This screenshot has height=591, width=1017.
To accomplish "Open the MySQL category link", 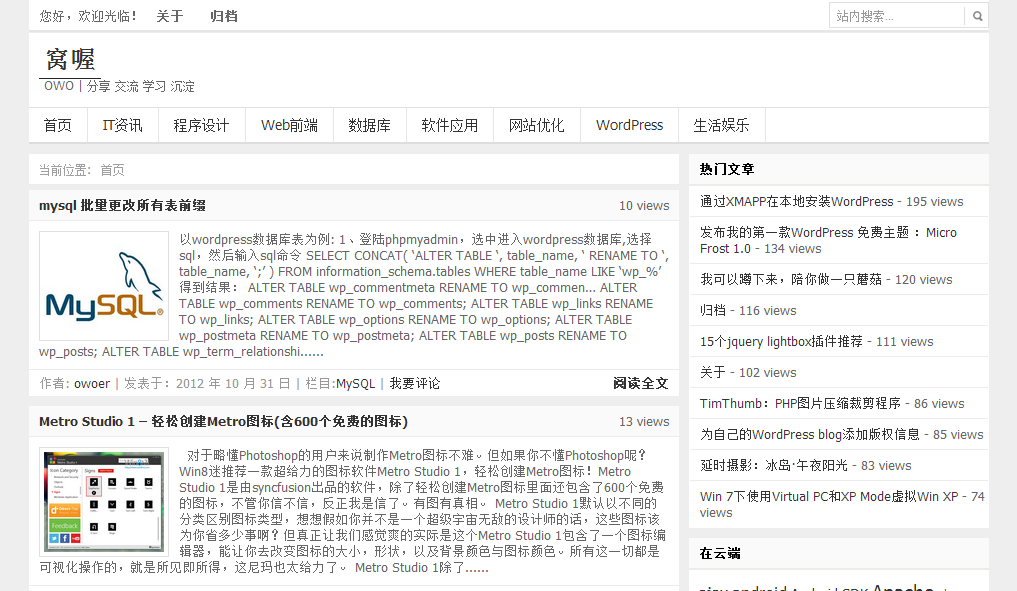I will 355,383.
